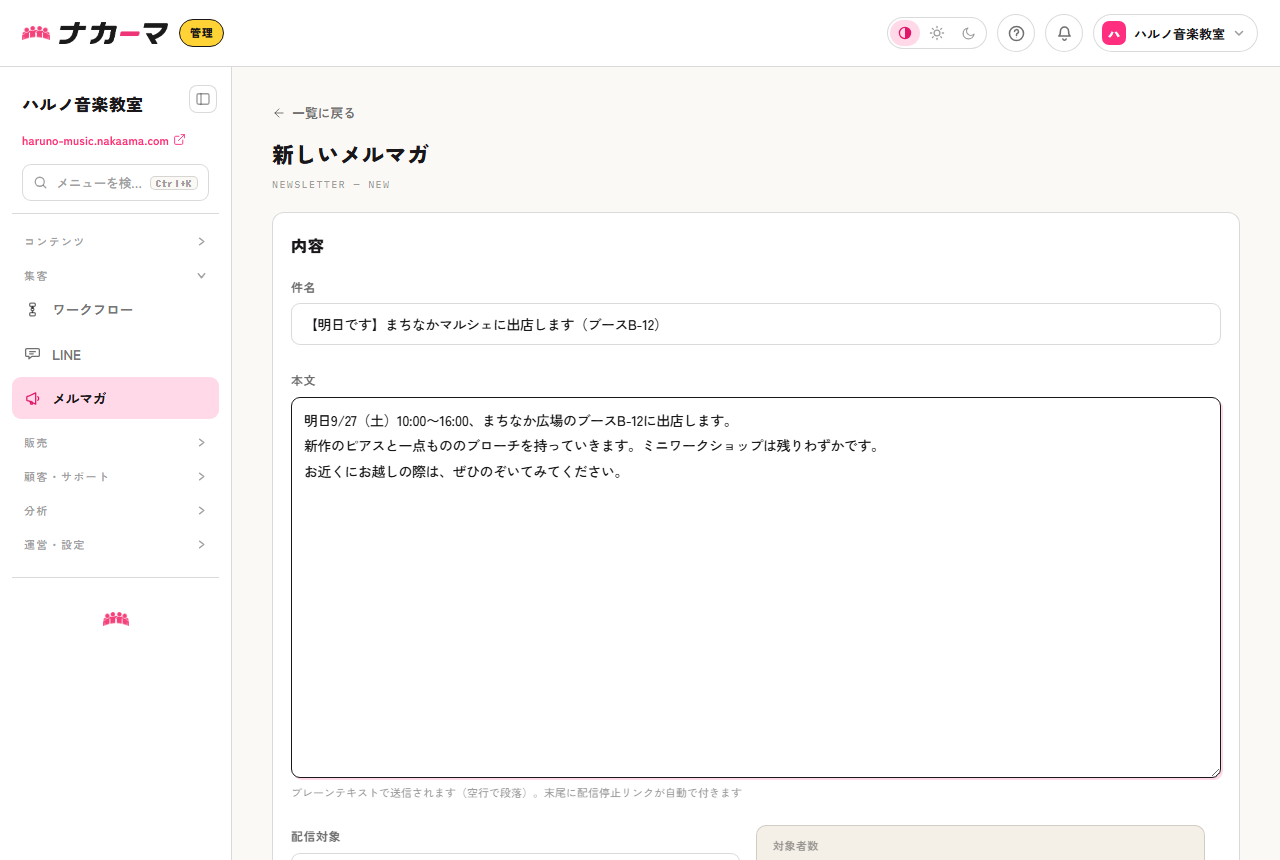Click the ワークフロー hourglass icon

(x=32, y=310)
